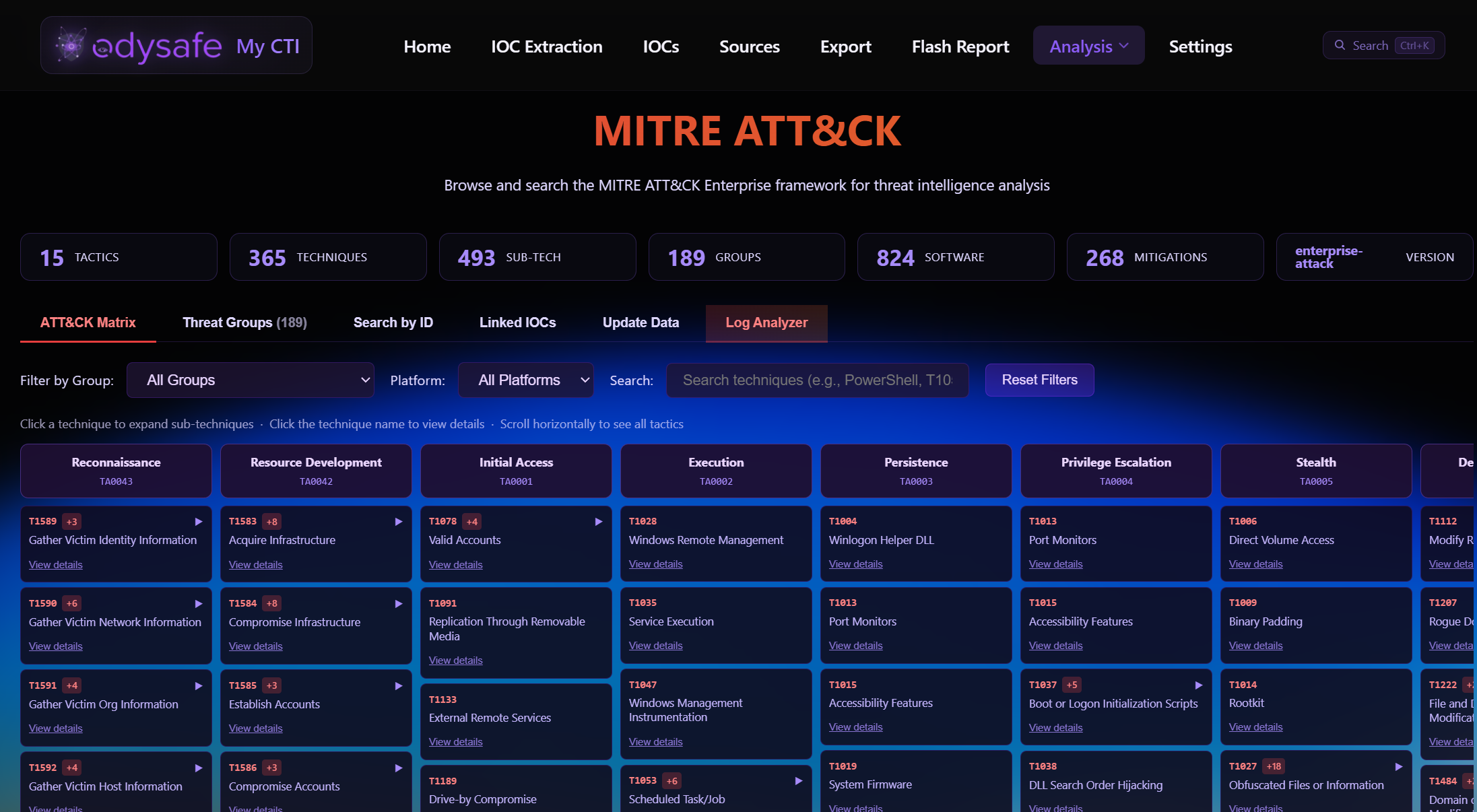Screen dimensions: 1477x812
Task: Open Settings in the top navigation
Action: pos(1200,46)
